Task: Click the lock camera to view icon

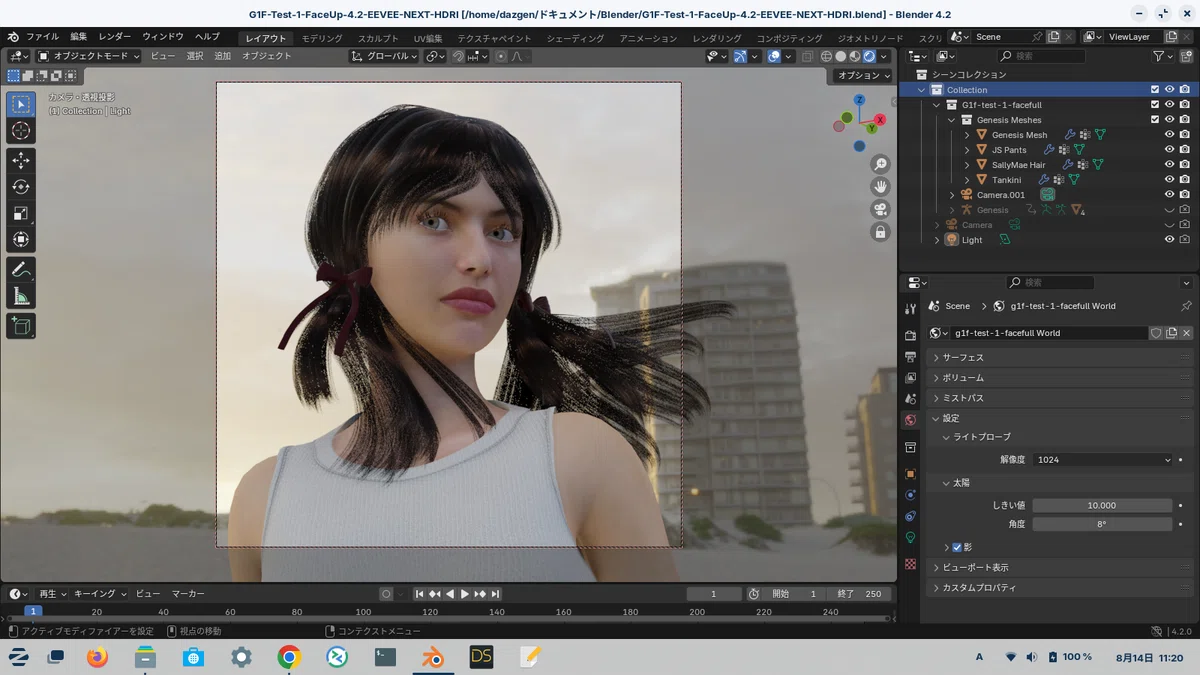Action: (880, 232)
